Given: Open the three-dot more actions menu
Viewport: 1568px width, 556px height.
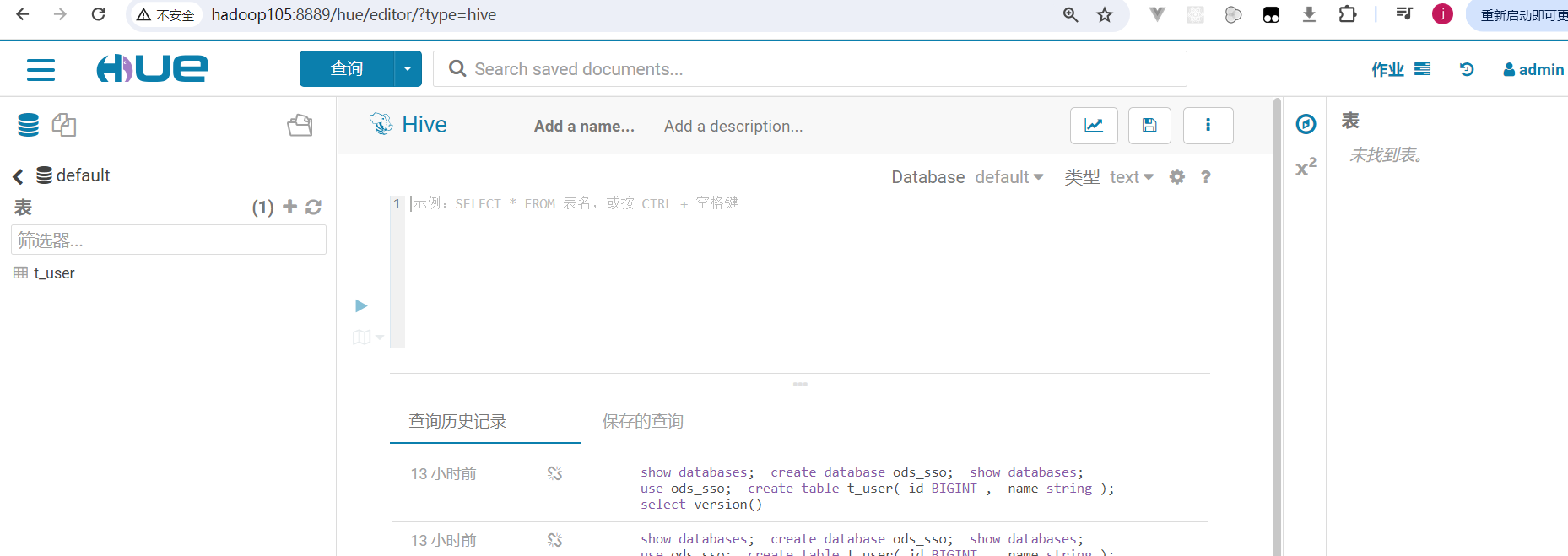Looking at the screenshot, I should coord(1208,126).
